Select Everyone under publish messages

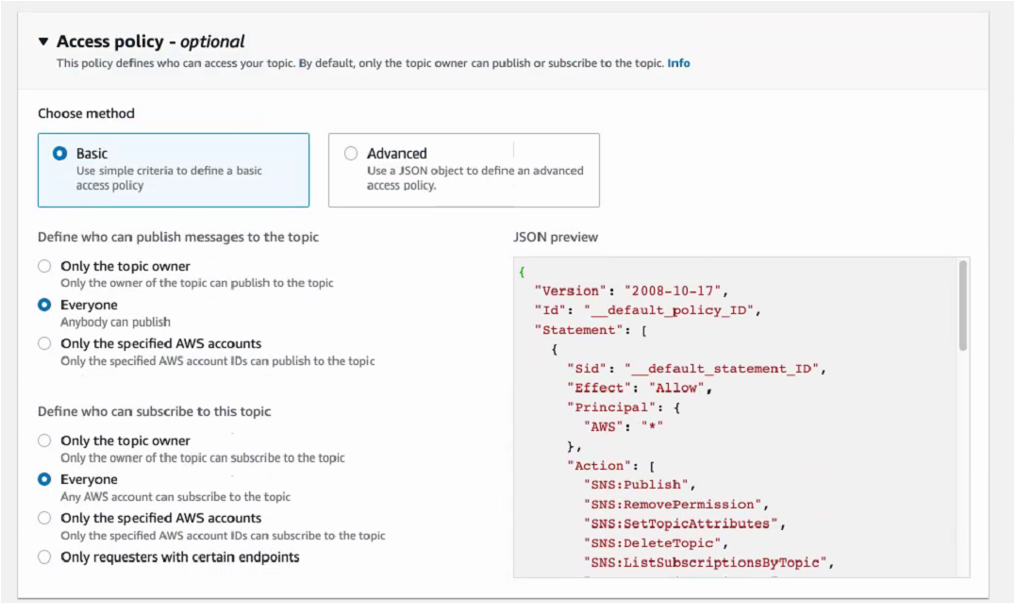(x=44, y=305)
